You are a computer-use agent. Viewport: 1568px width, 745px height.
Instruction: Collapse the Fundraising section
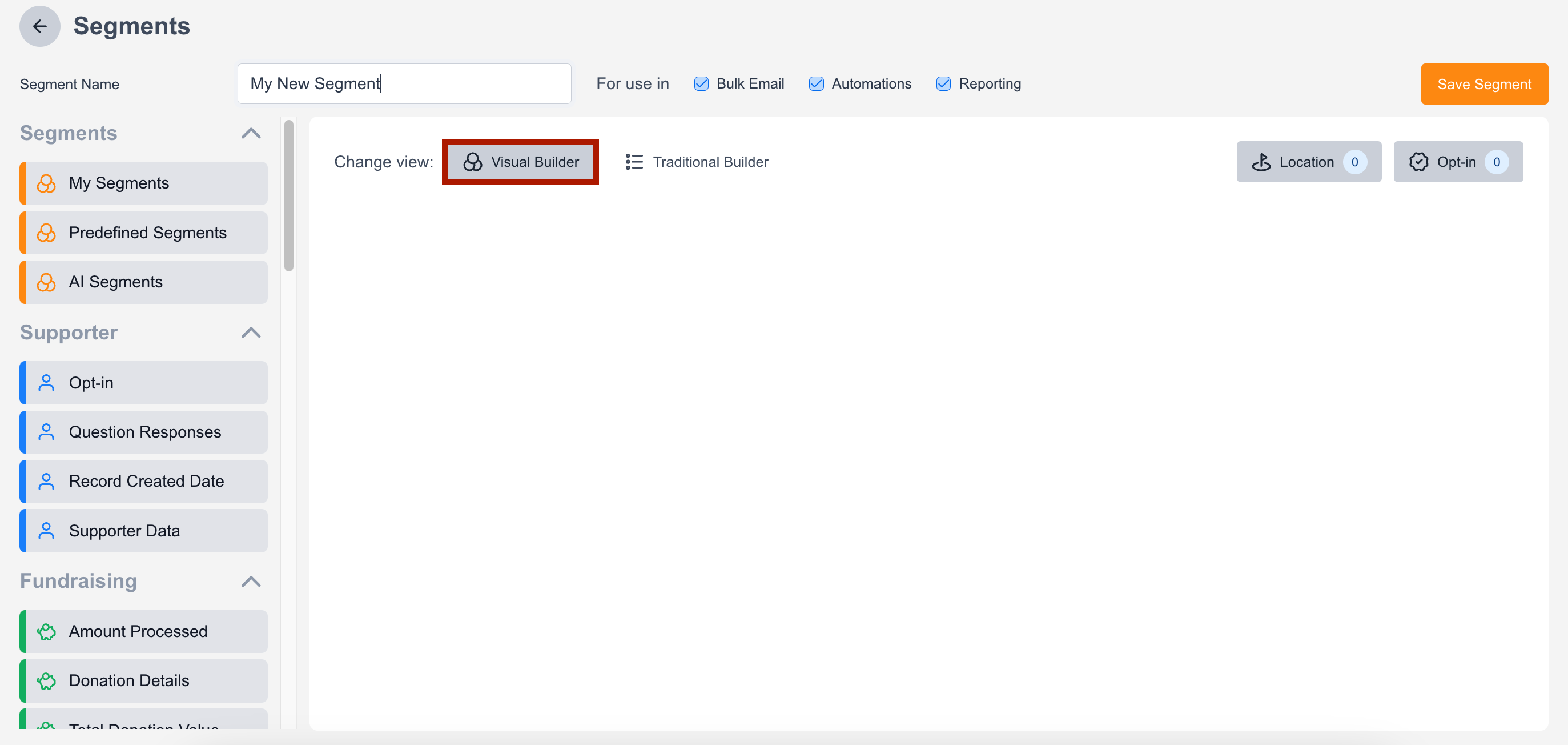click(250, 581)
